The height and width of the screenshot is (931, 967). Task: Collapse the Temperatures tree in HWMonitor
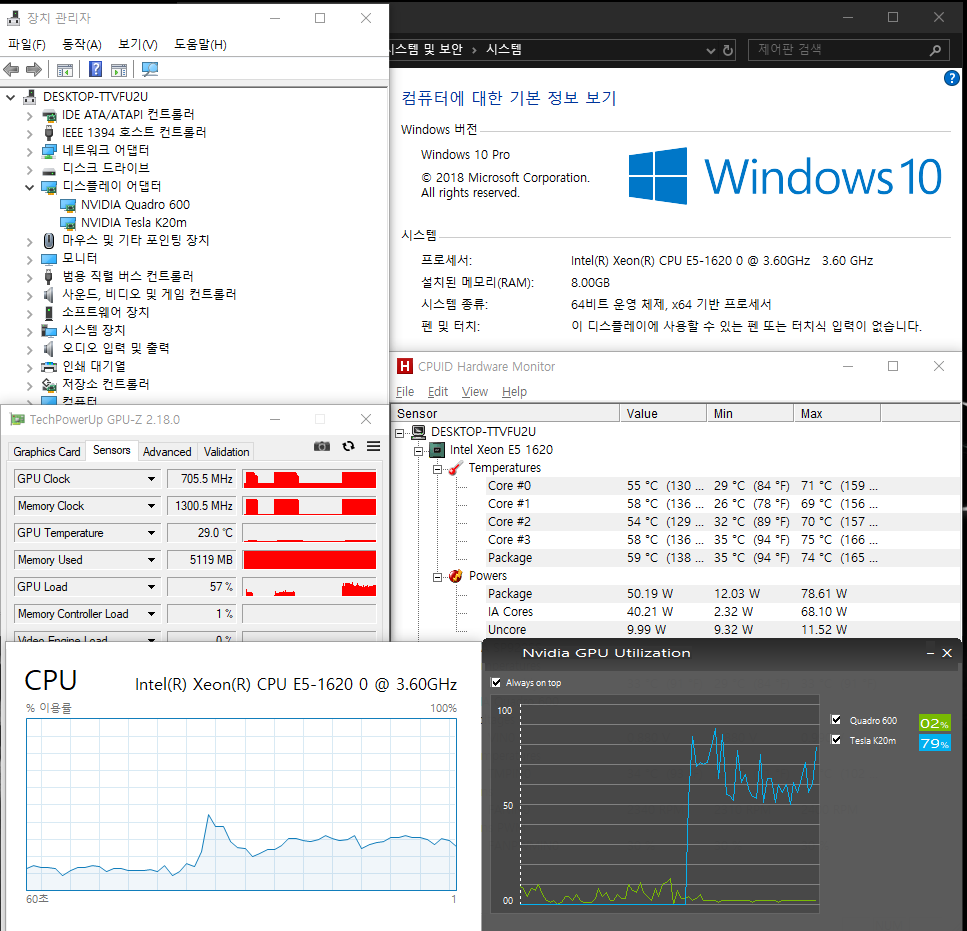[437, 469]
